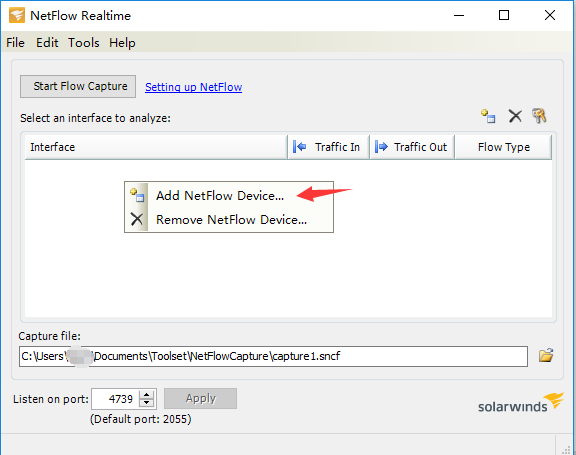Choose Remove NetFlow Device... in context menu
The image size is (576, 455).
click(229, 220)
